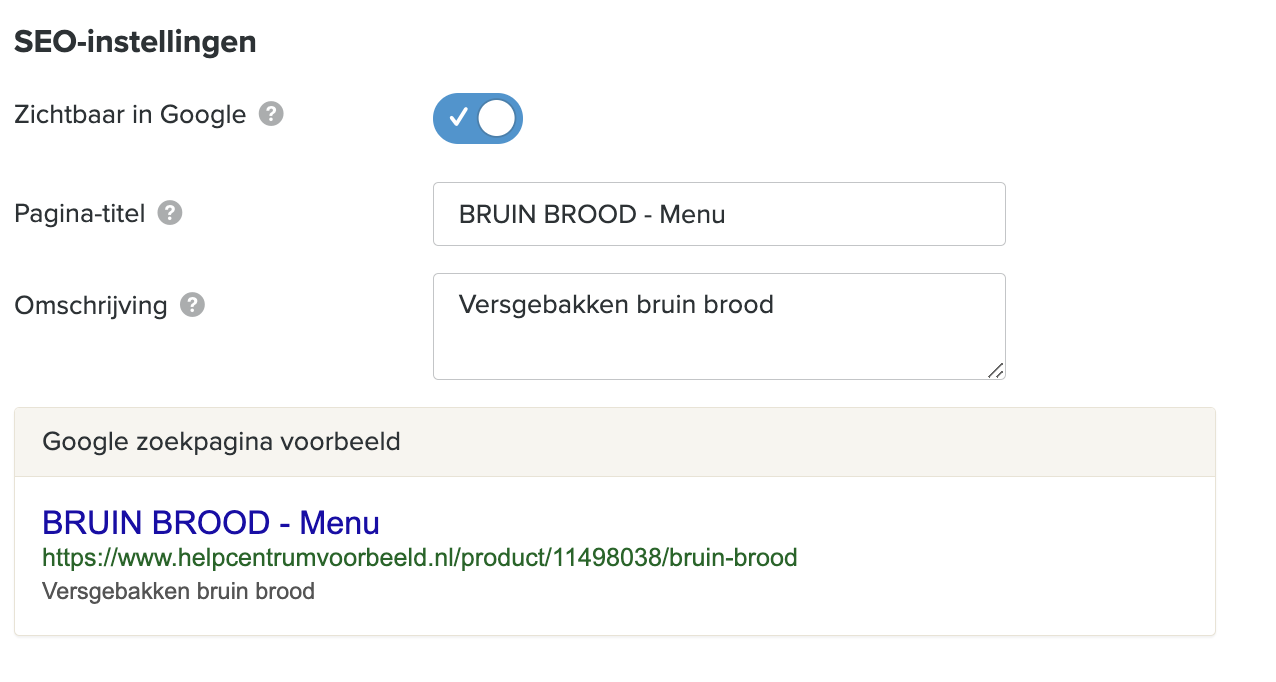1276x682 pixels.
Task: Focus the Pagina-titel input field
Action: tap(850, 214)
